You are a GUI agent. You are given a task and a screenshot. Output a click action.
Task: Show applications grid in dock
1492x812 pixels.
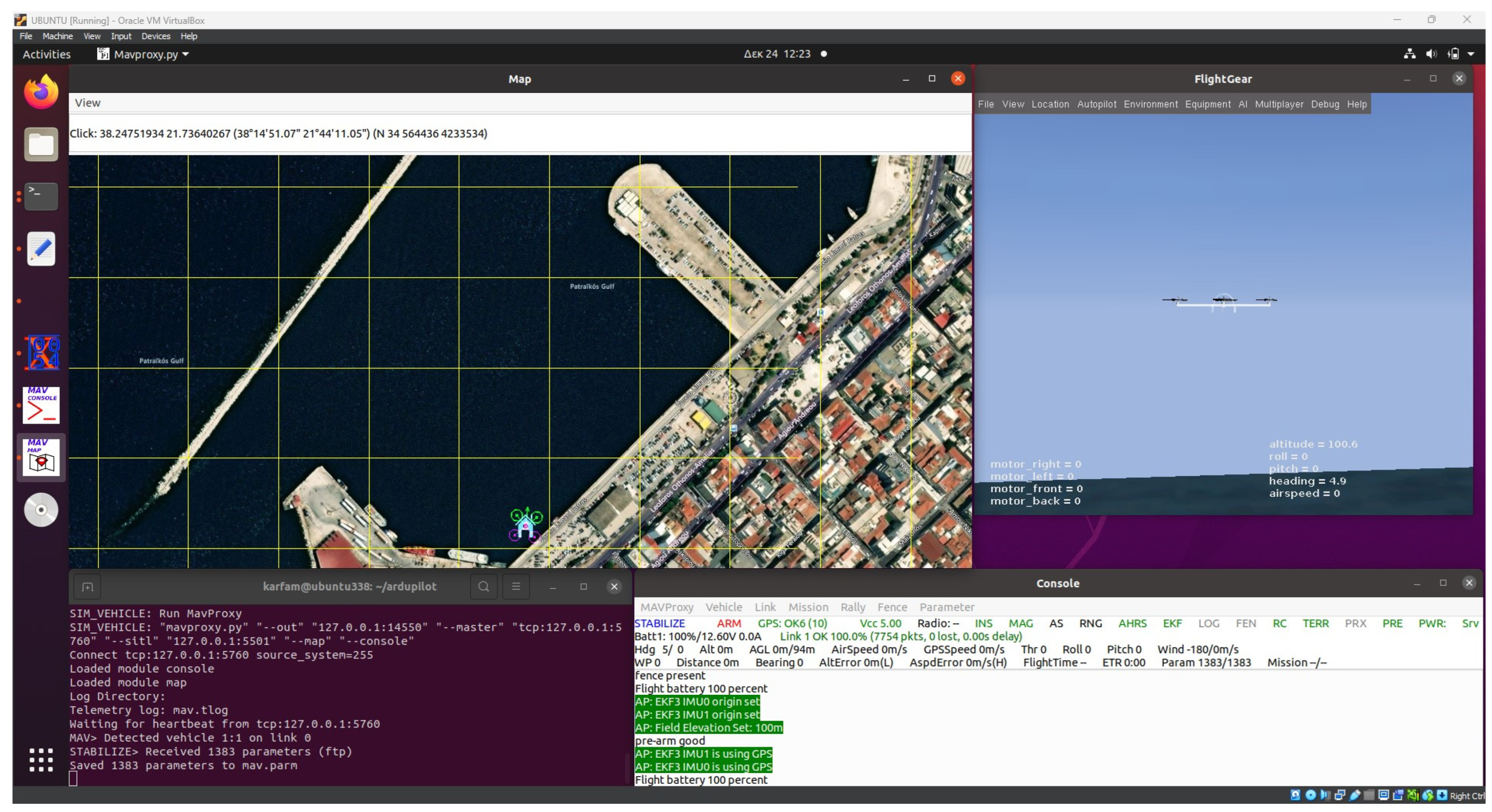(41, 759)
